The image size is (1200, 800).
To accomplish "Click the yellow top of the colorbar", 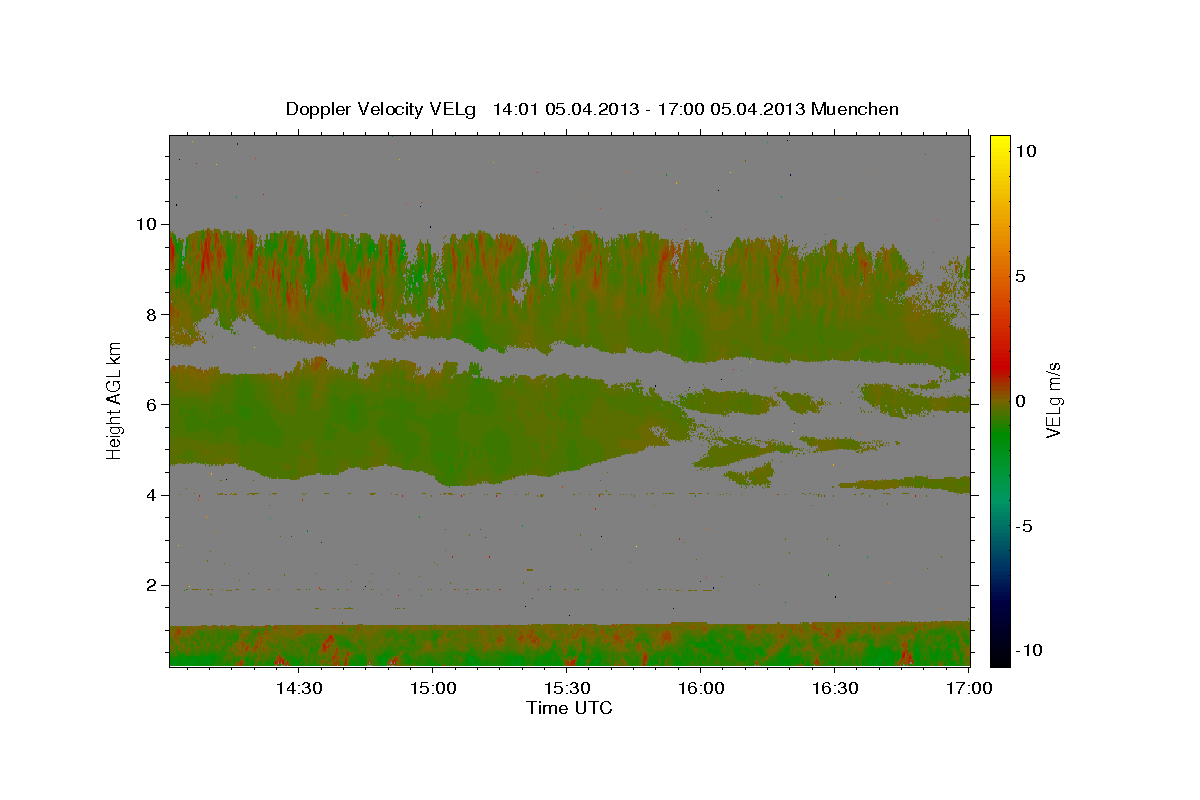I will pyautogui.click(x=1000, y=145).
